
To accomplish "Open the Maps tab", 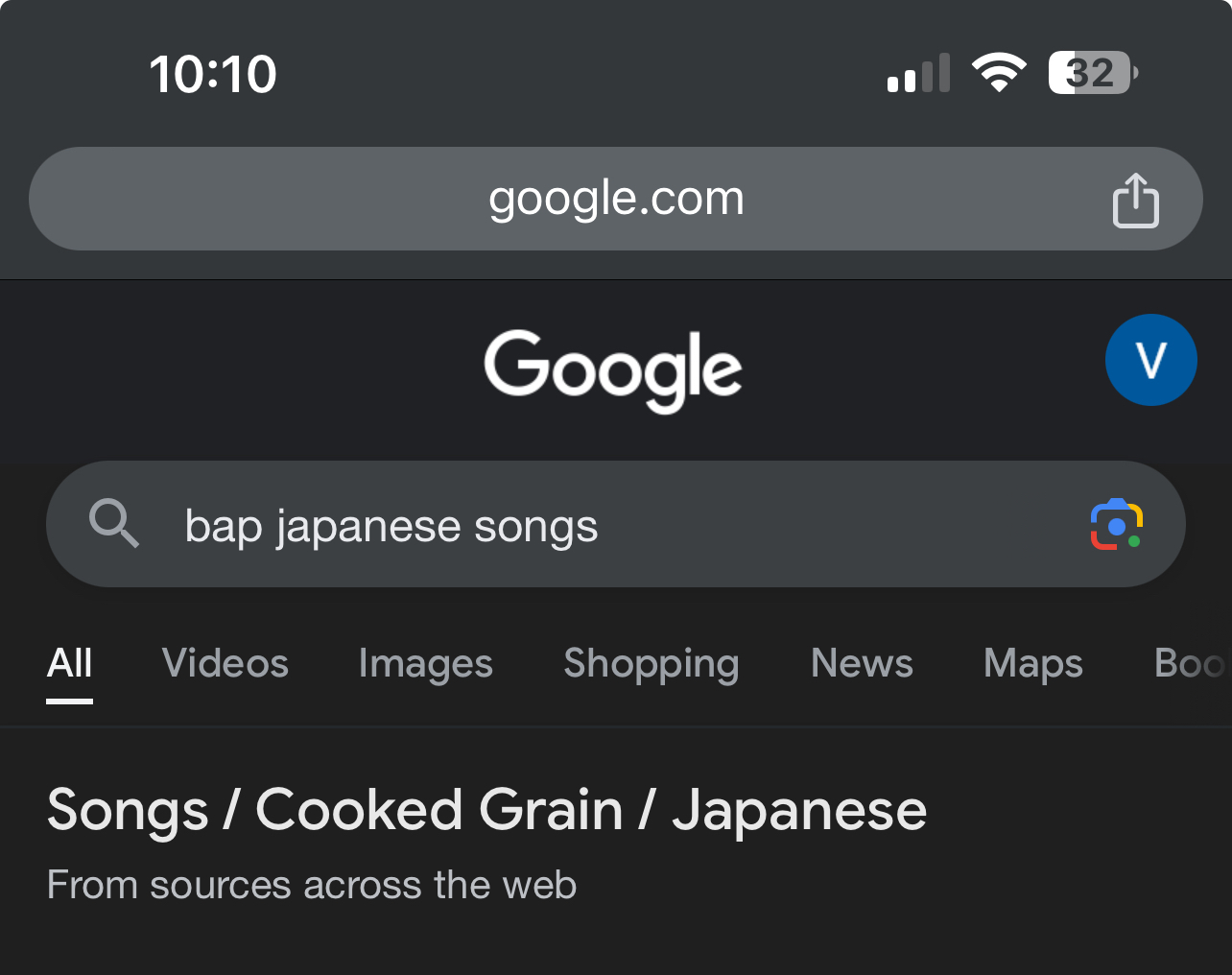I will pyautogui.click(x=1033, y=663).
